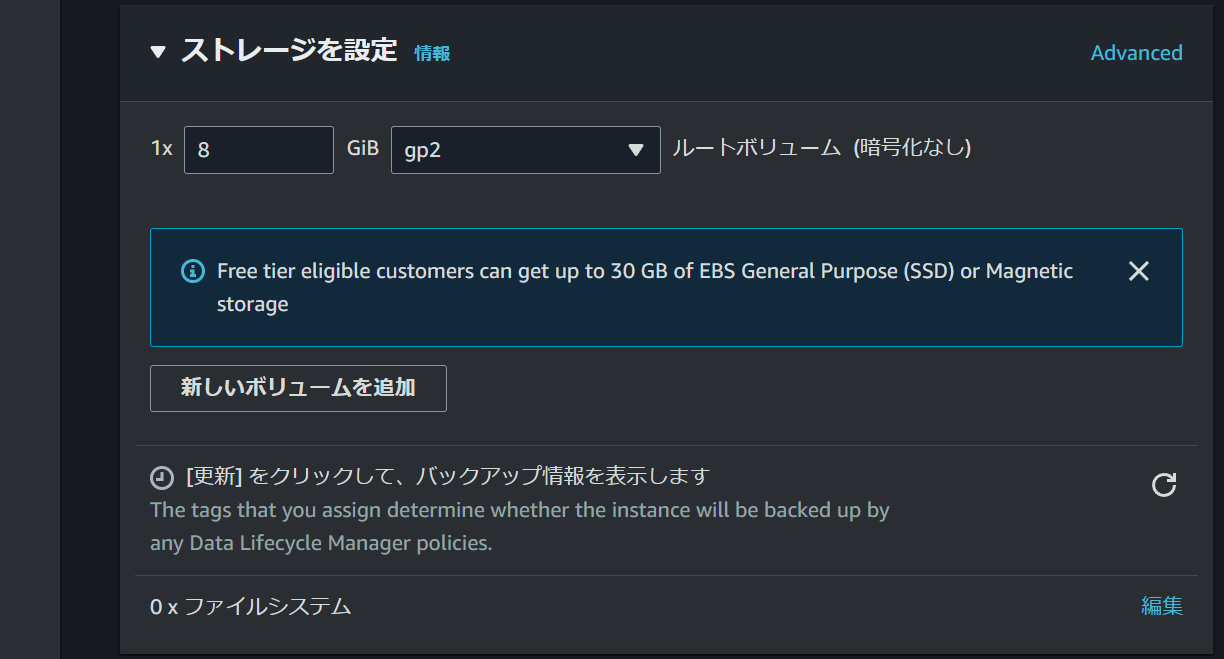Screen dimensions: 1224x659
Task: Select the value in the root volume size box
Action: pyautogui.click(x=258, y=149)
